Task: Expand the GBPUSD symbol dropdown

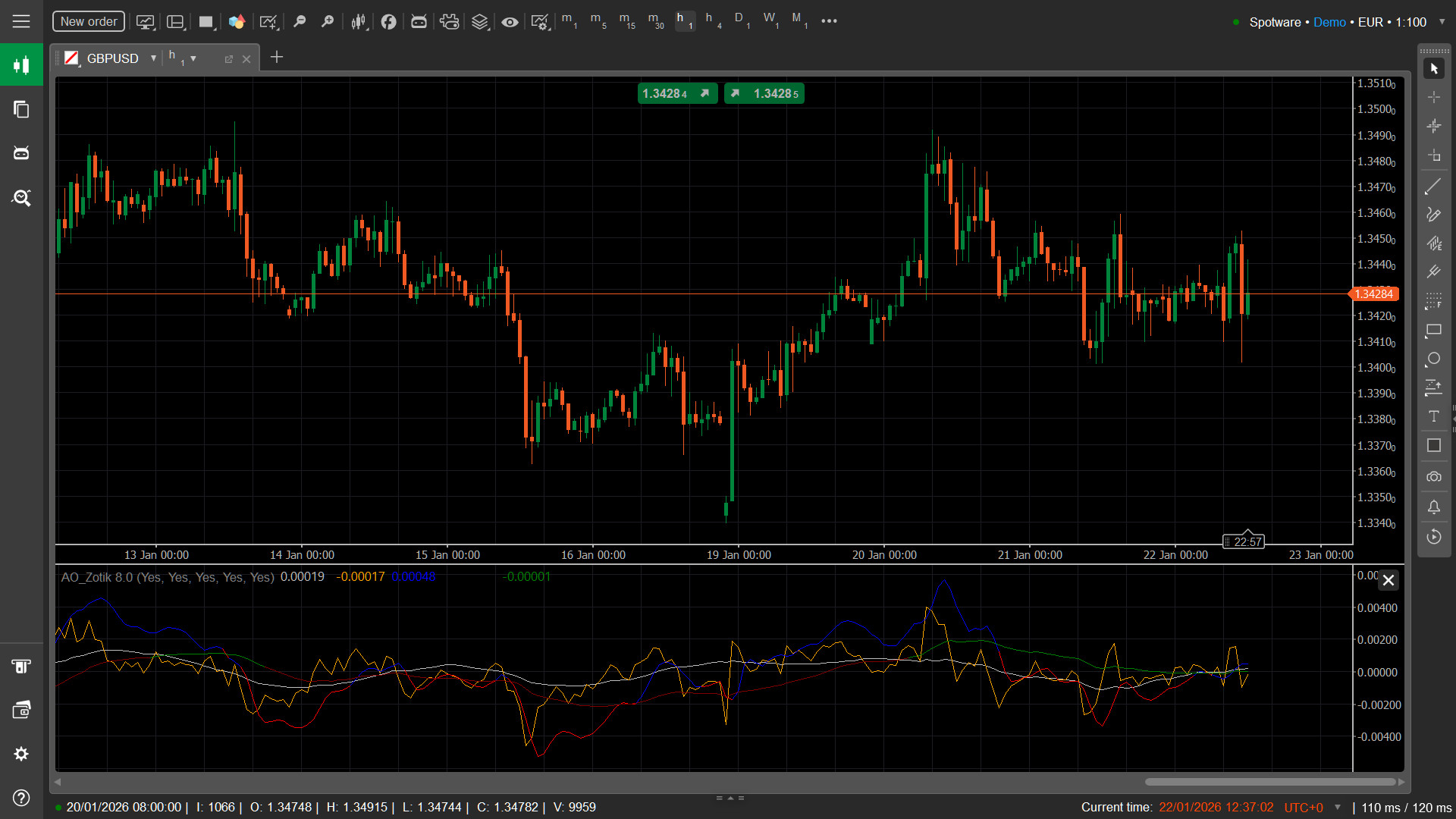Action: click(x=153, y=58)
